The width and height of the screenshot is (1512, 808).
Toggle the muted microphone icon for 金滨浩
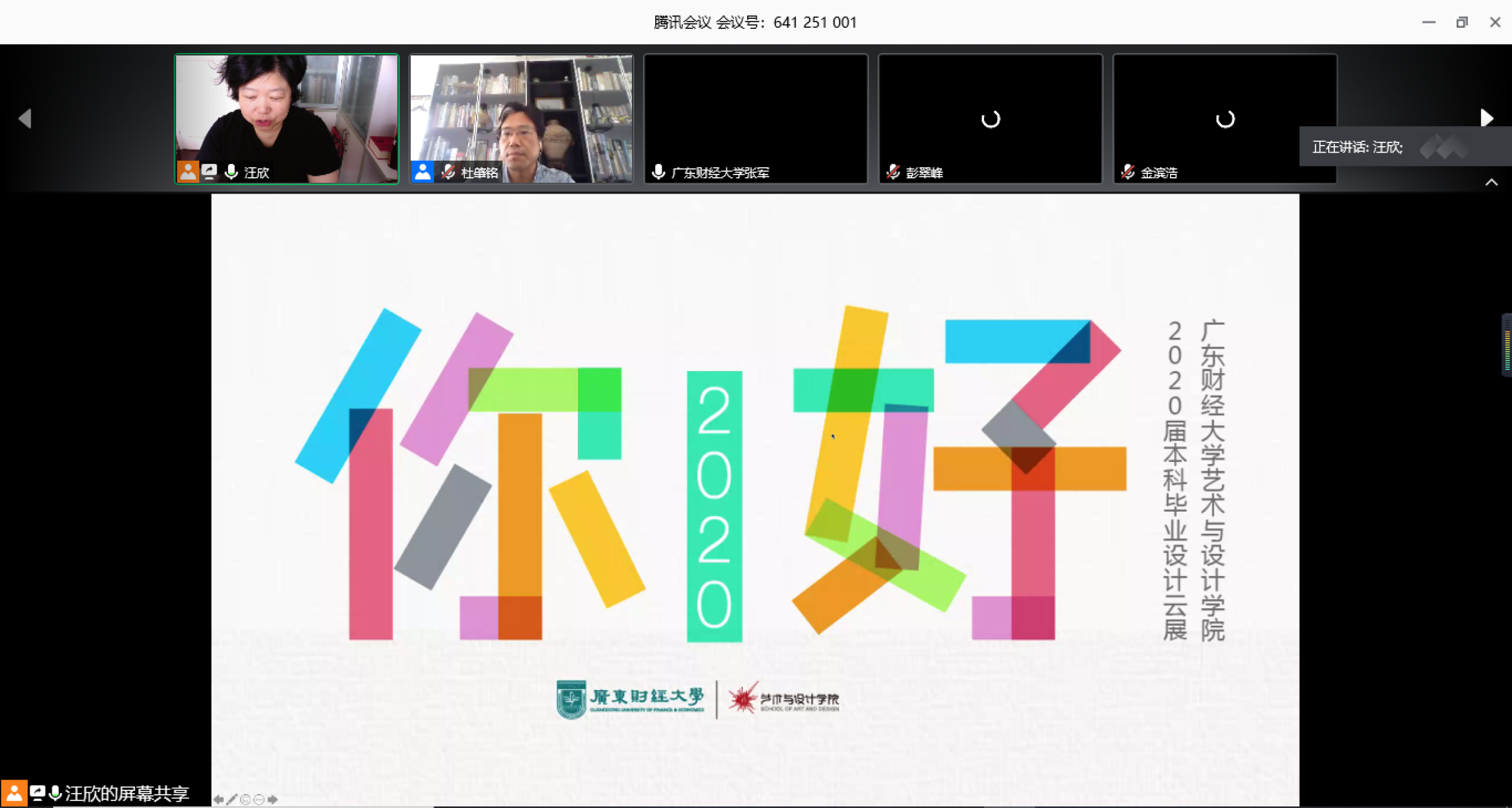click(x=1128, y=171)
